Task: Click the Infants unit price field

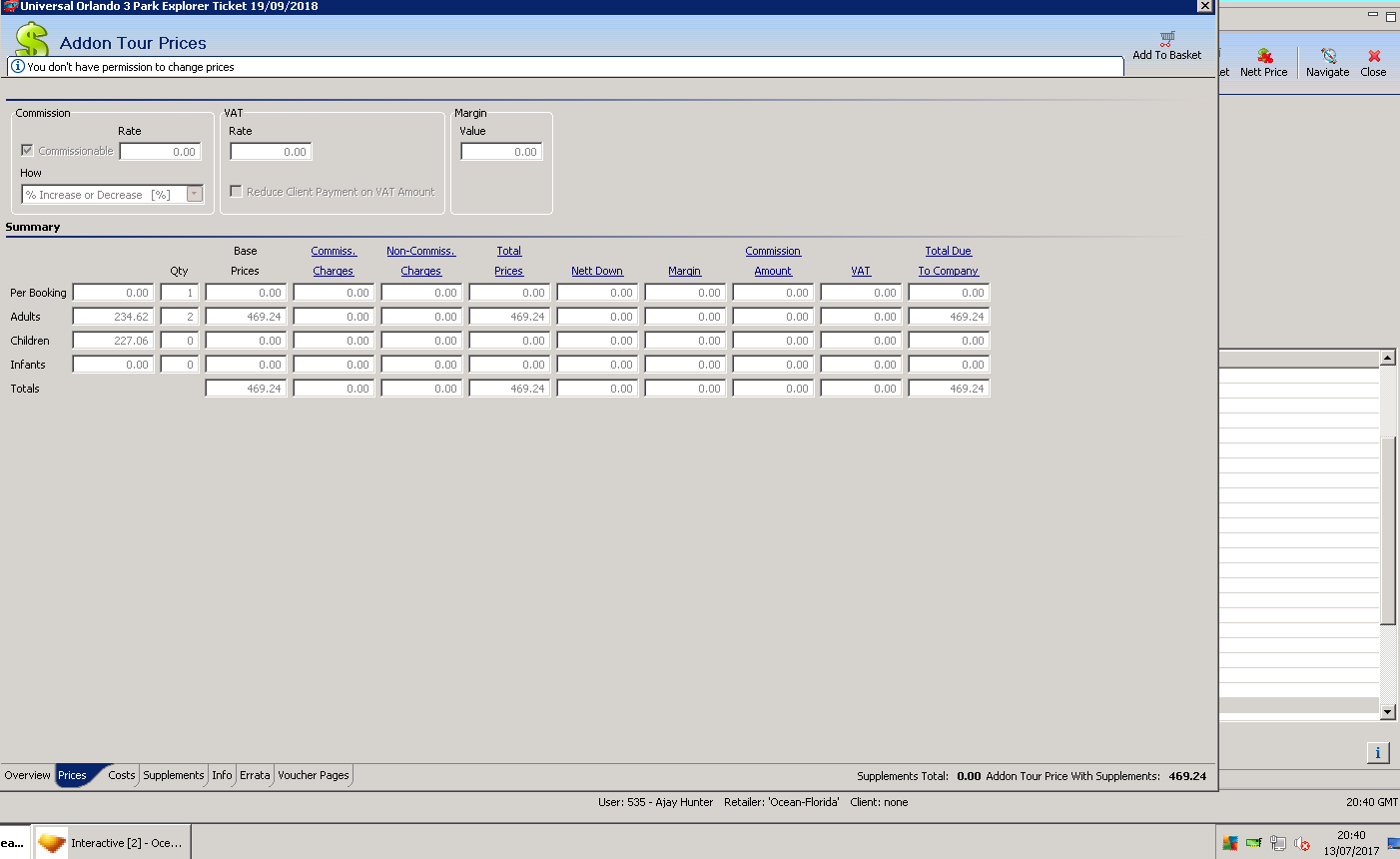Action: tap(113, 365)
